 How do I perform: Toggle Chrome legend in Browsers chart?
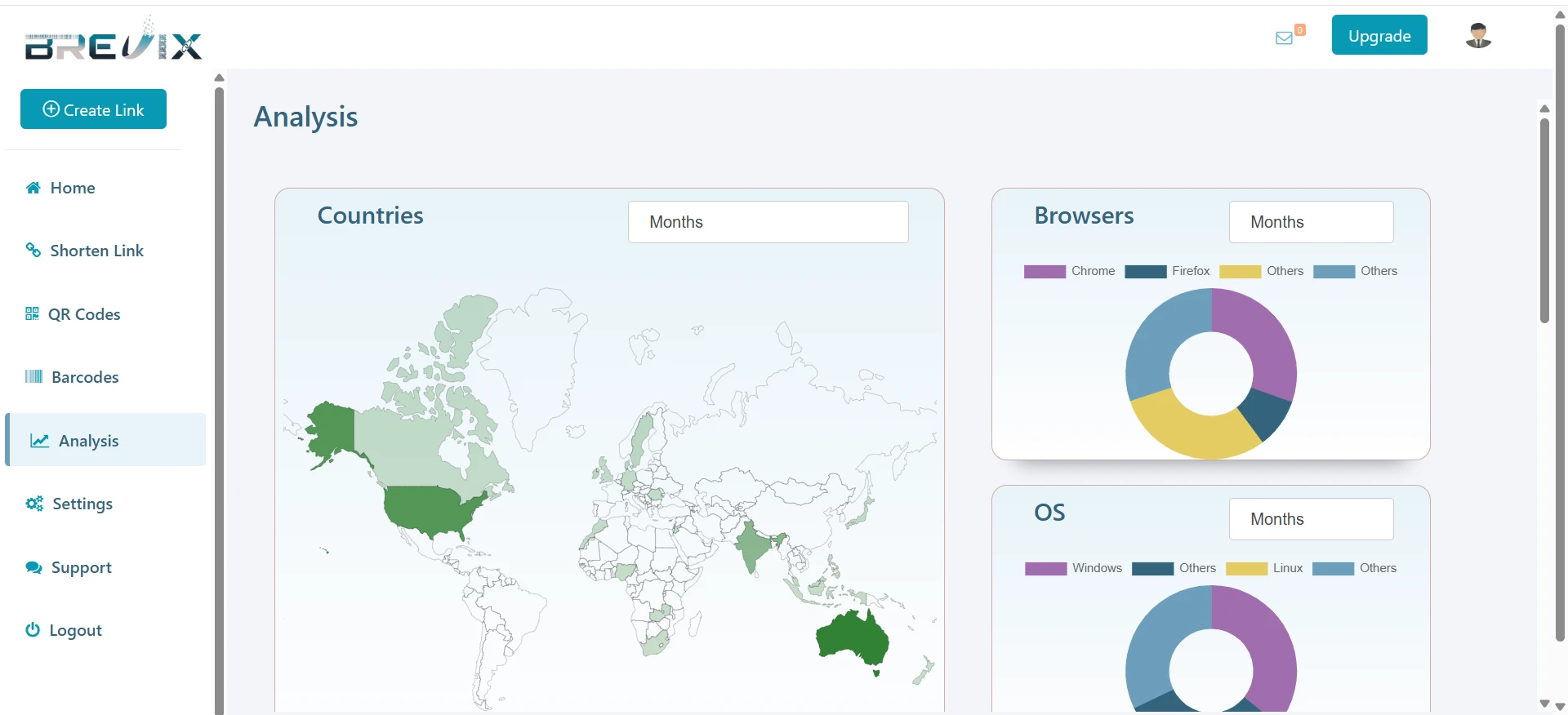click(1069, 272)
